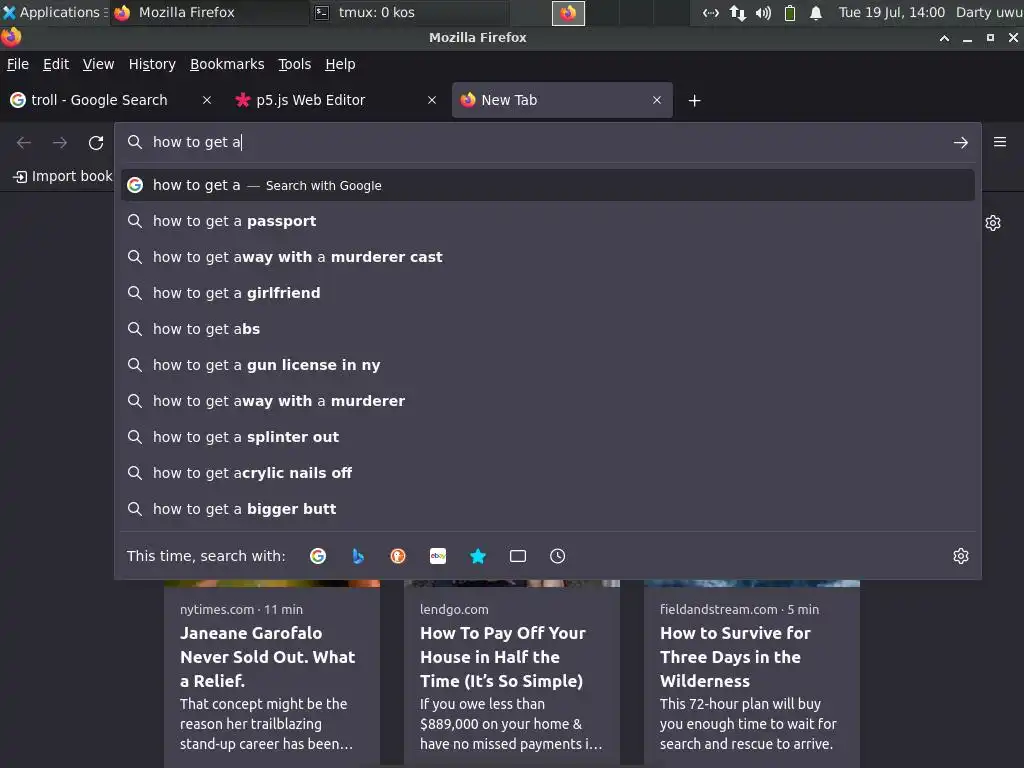The height and width of the screenshot is (768, 1024).
Task: Open the History menu
Action: (x=152, y=64)
